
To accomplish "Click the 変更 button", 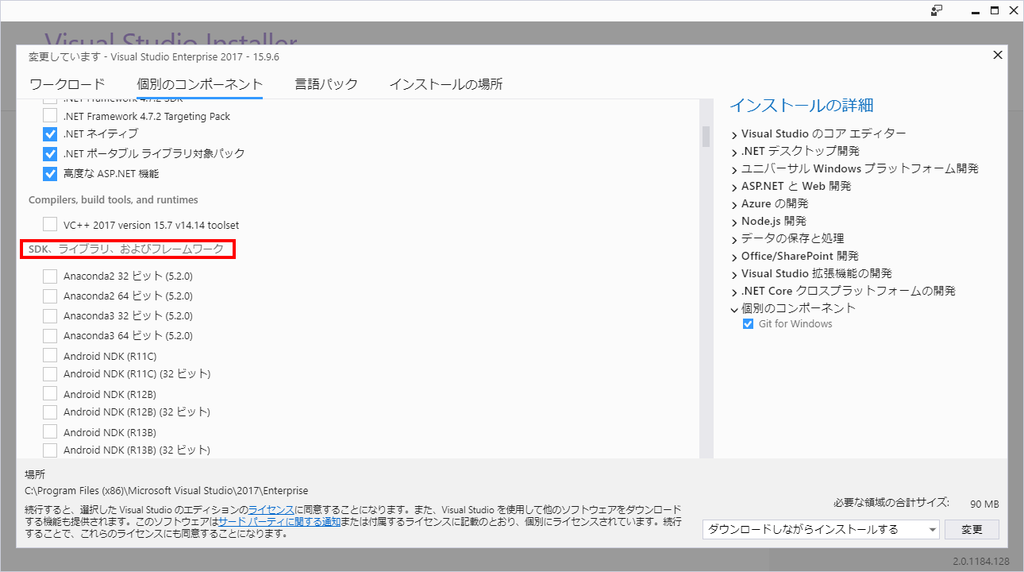I will [972, 530].
